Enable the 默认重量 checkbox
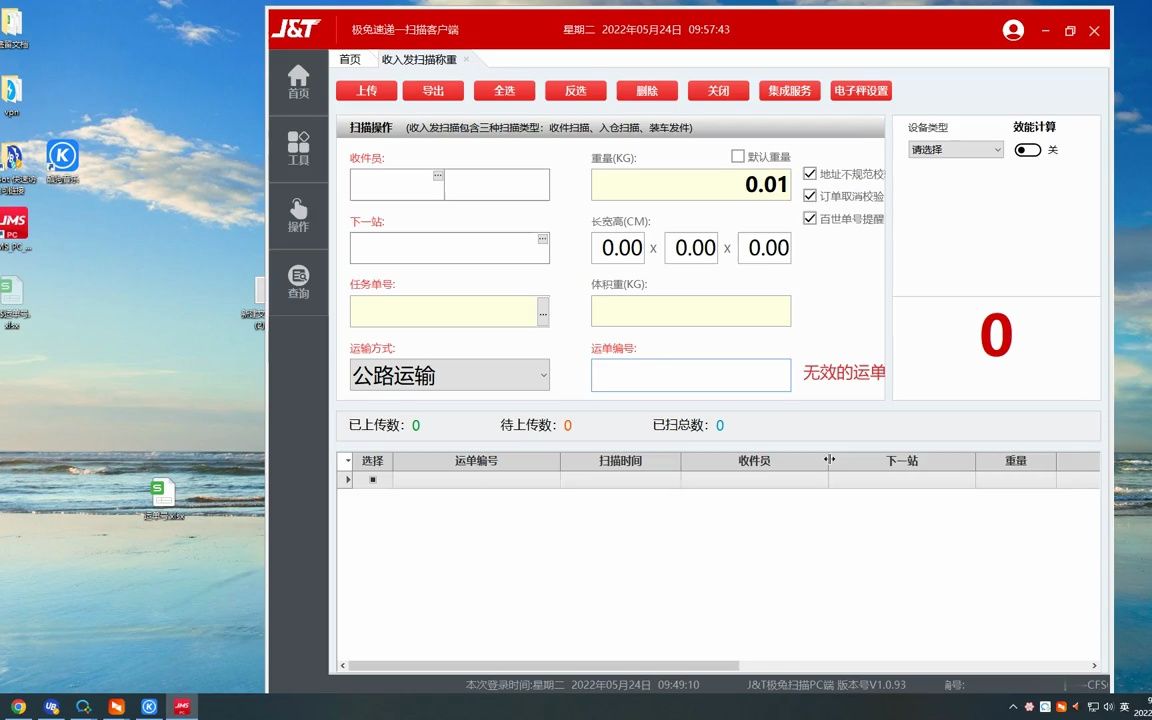 737,156
